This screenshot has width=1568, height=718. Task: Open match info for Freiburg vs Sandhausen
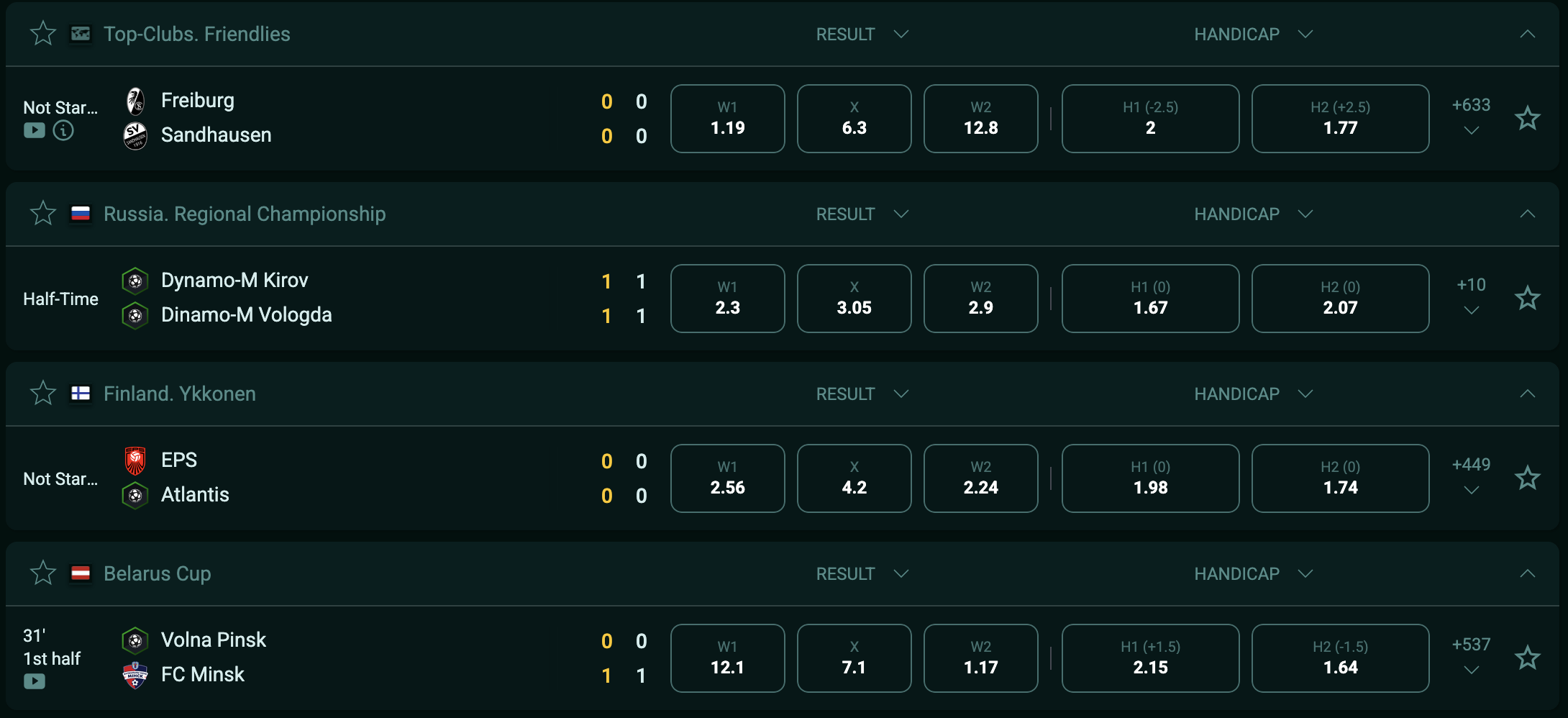point(63,130)
